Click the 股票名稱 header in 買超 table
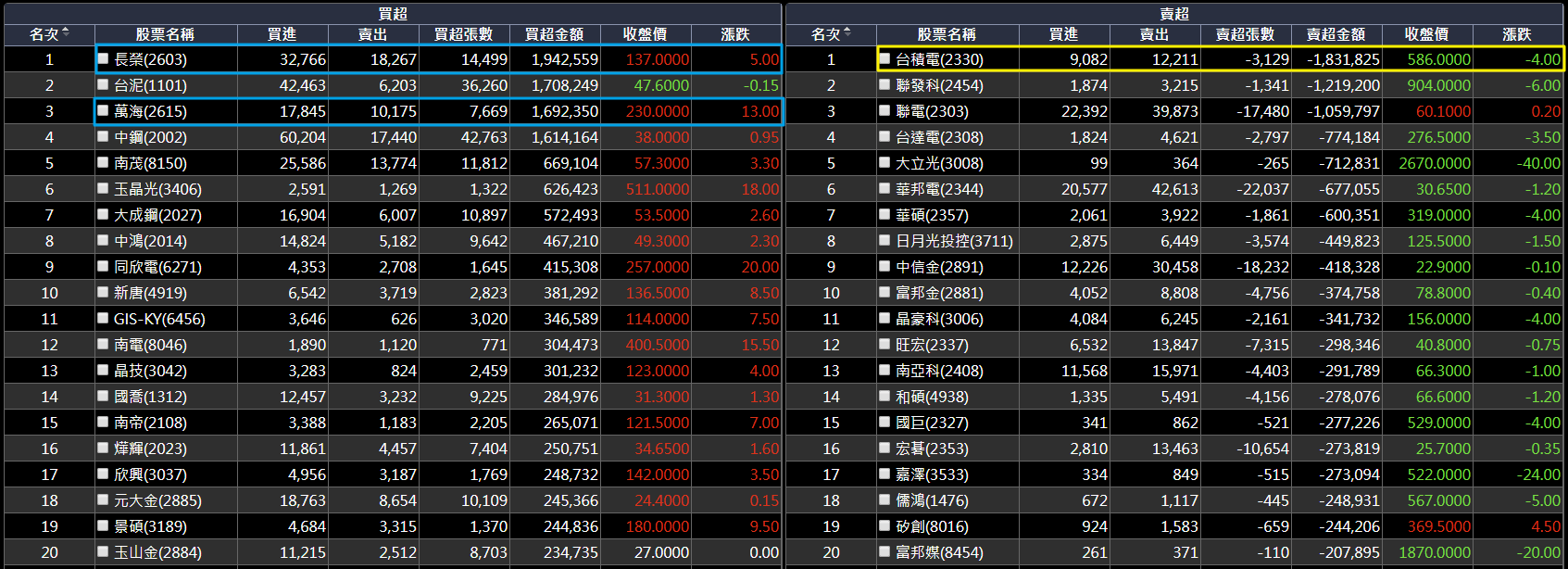This screenshot has width=1568, height=569. pos(165,34)
